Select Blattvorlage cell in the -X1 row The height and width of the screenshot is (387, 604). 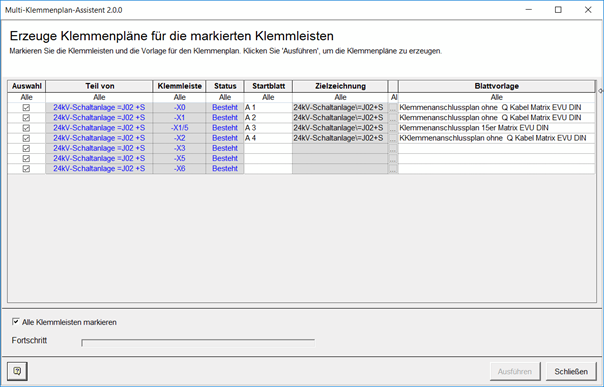[497, 117]
